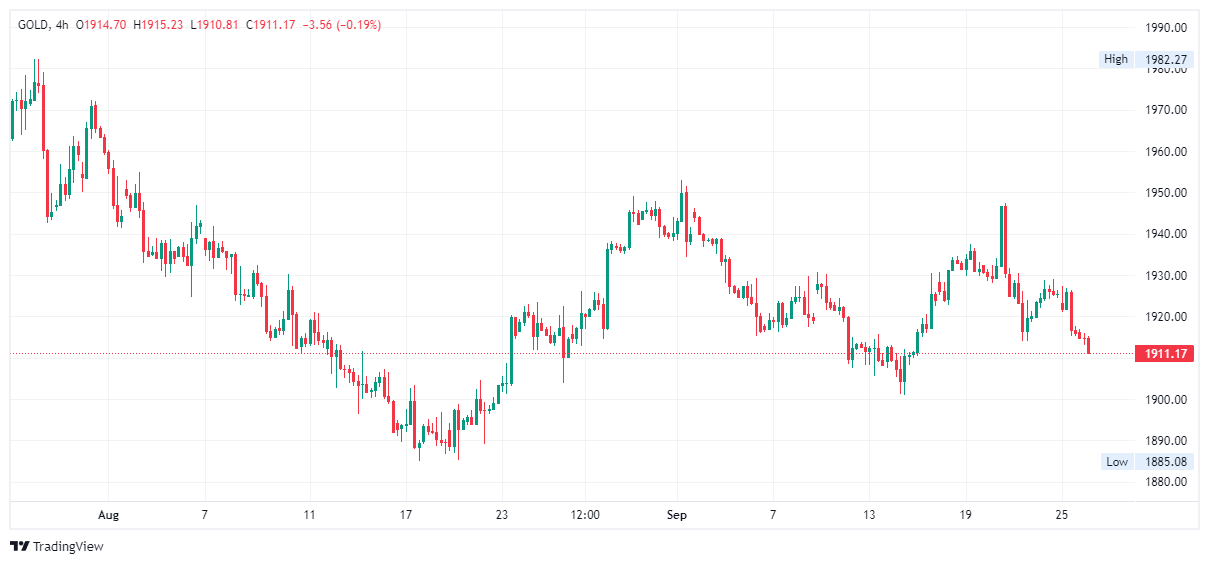Click the red 1911.17 current price tag
1209x564 pixels.
(1165, 353)
